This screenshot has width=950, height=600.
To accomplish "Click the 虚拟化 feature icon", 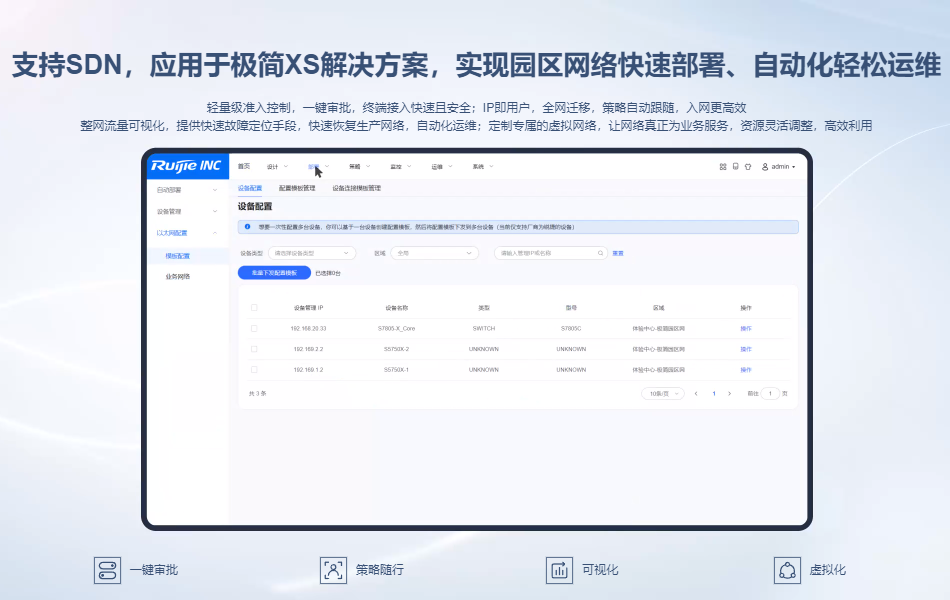I will pyautogui.click(x=787, y=570).
